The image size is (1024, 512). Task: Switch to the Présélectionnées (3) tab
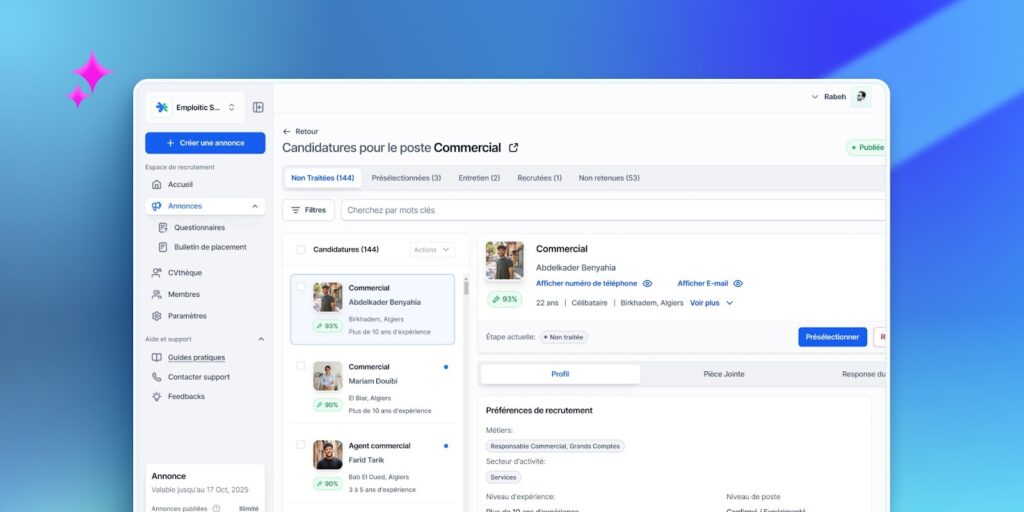(406, 178)
